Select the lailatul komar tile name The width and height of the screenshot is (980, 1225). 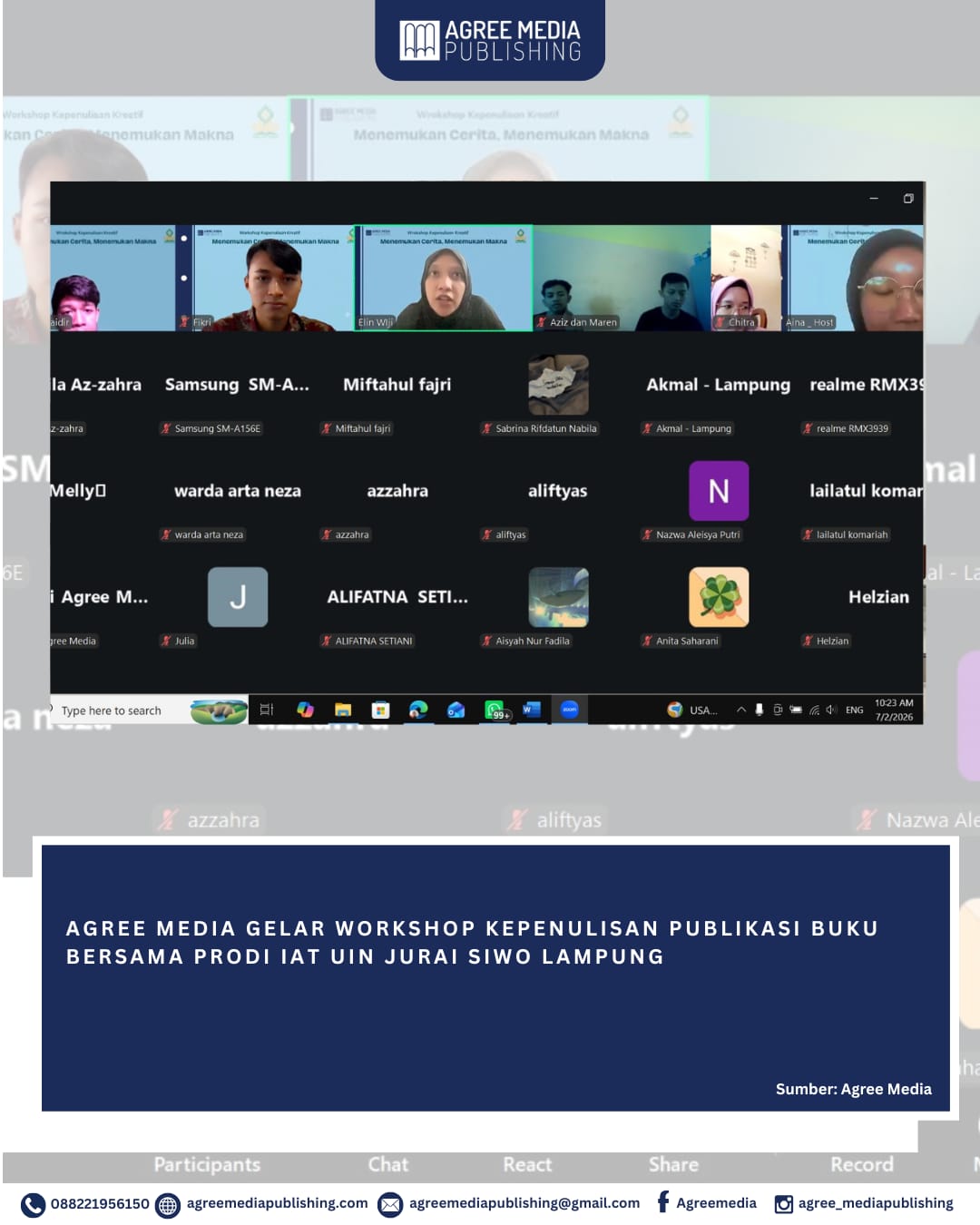[867, 491]
